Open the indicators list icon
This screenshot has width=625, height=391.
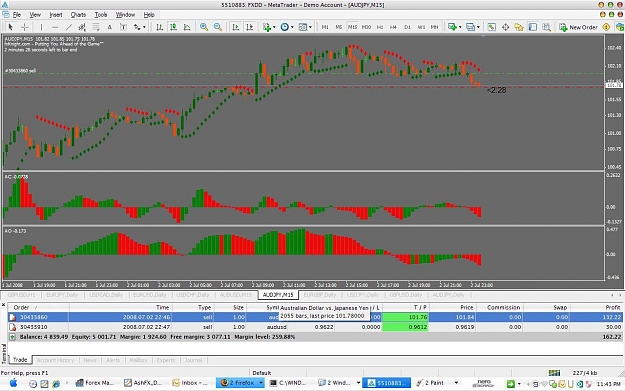click(x=267, y=27)
